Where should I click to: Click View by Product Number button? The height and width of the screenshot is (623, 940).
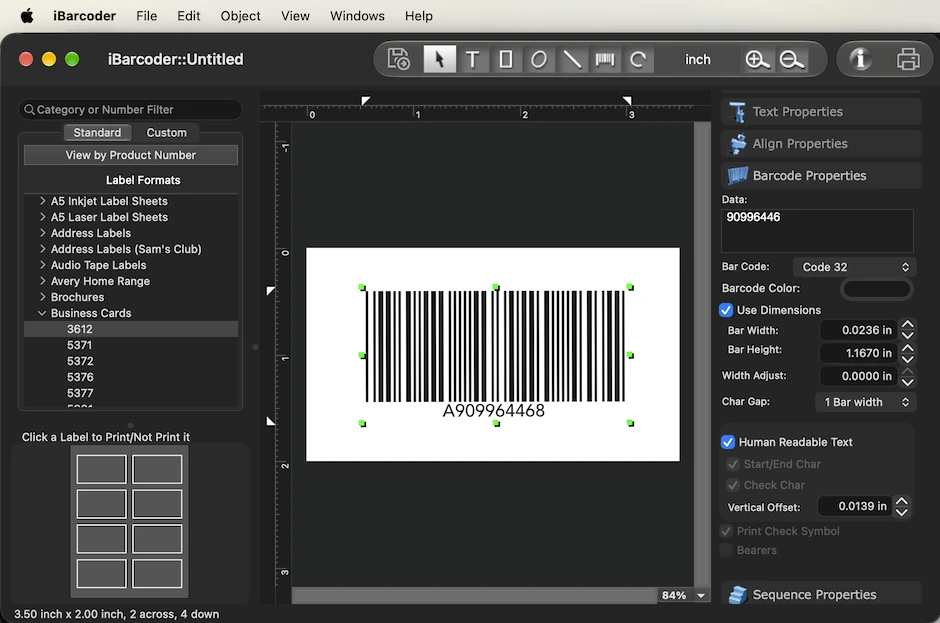131,155
